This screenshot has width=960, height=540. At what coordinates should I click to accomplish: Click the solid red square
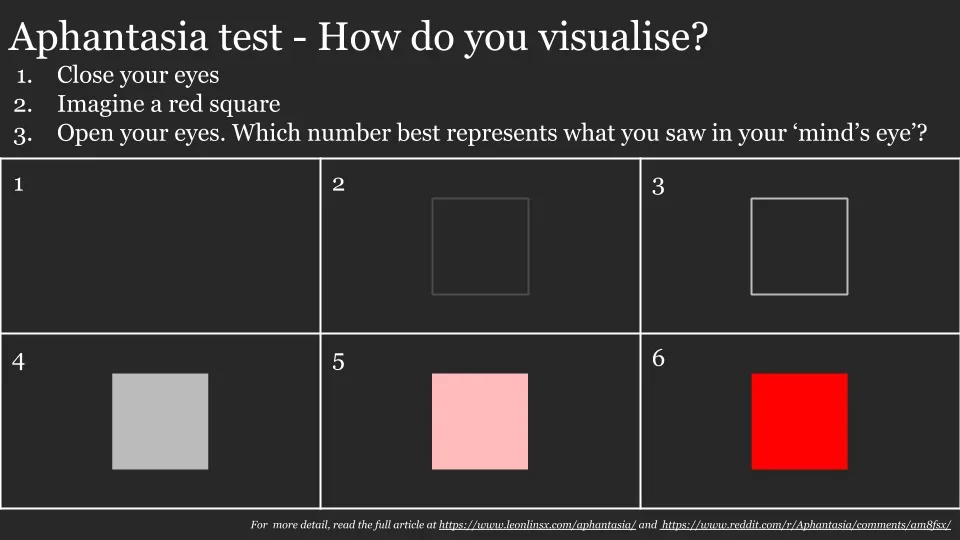[x=799, y=421]
